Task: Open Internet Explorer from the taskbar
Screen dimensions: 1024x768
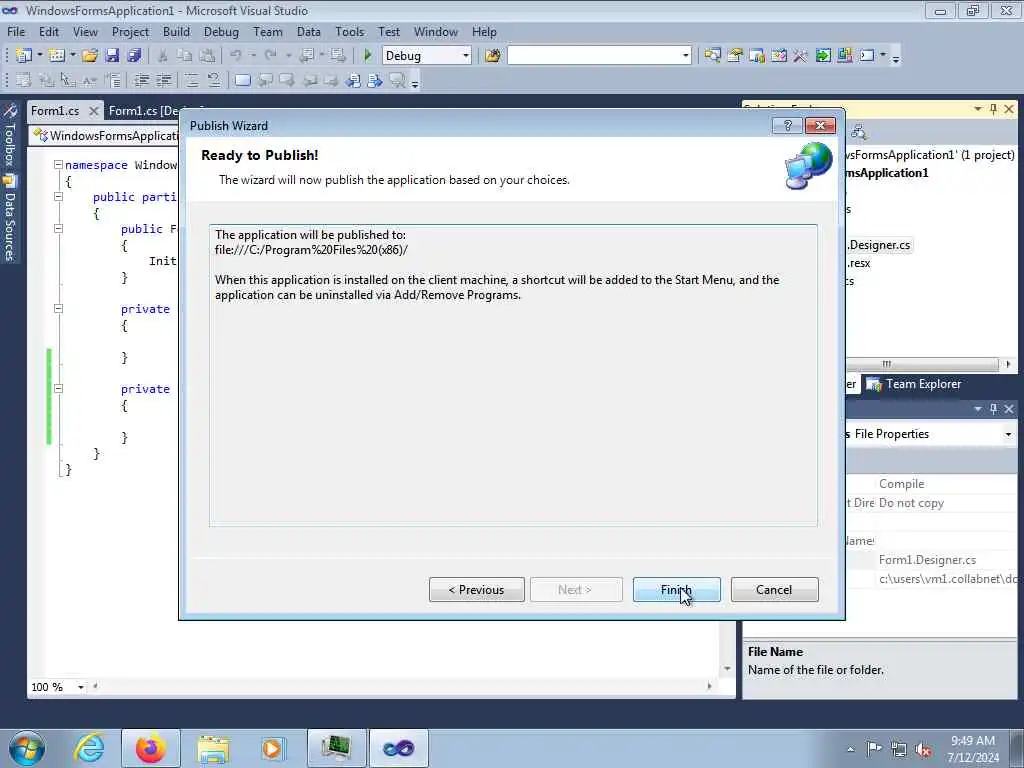Action: tap(89, 748)
